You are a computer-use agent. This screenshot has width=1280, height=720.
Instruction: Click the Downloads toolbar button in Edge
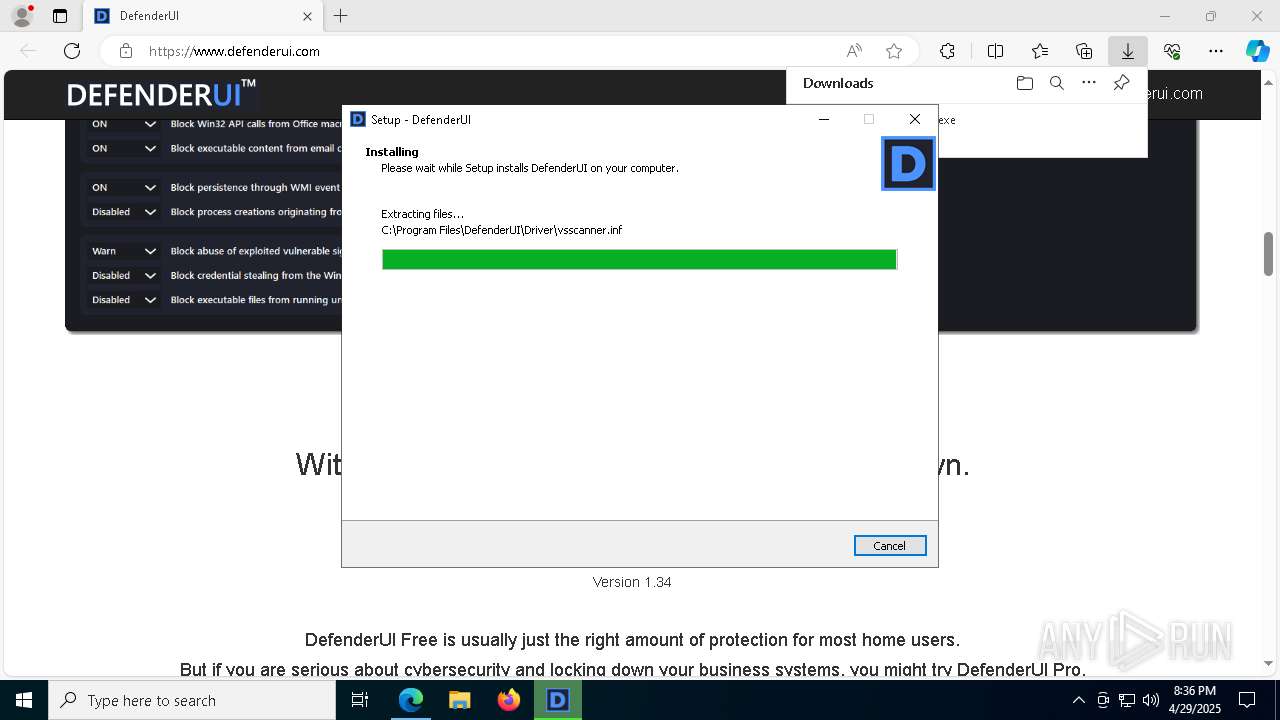[1128, 51]
